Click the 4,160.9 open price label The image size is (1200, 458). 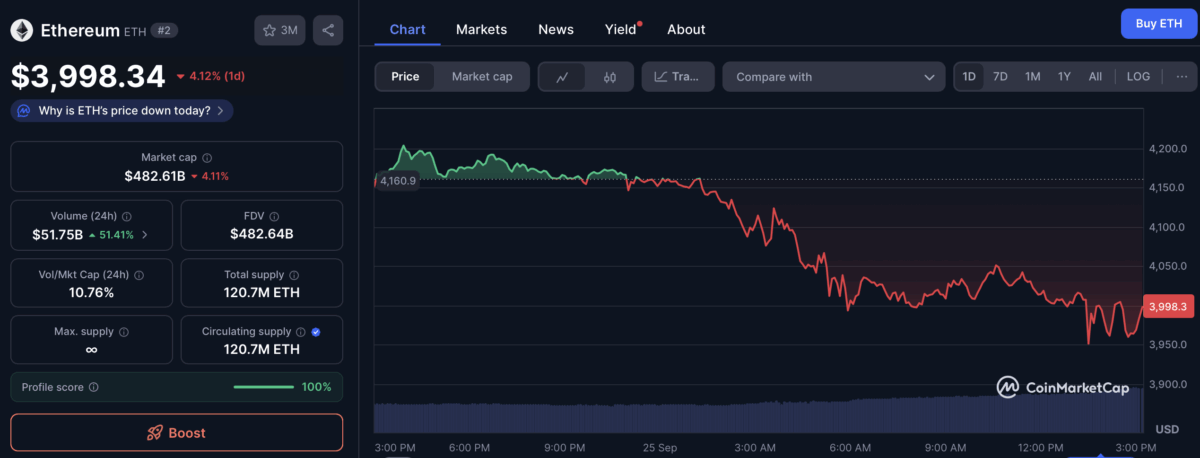coord(396,181)
